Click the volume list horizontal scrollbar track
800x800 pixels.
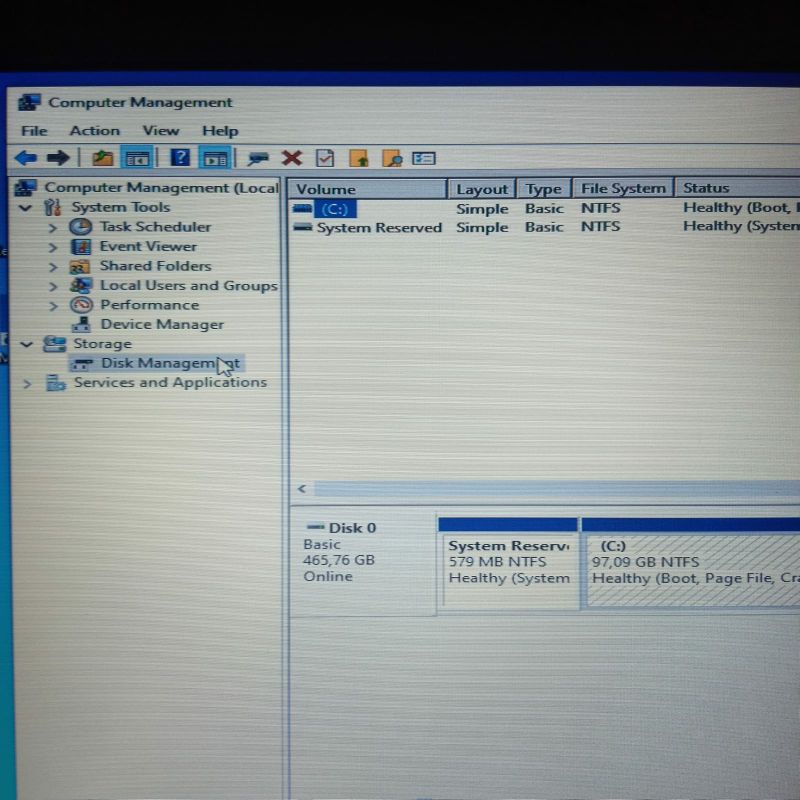(557, 489)
